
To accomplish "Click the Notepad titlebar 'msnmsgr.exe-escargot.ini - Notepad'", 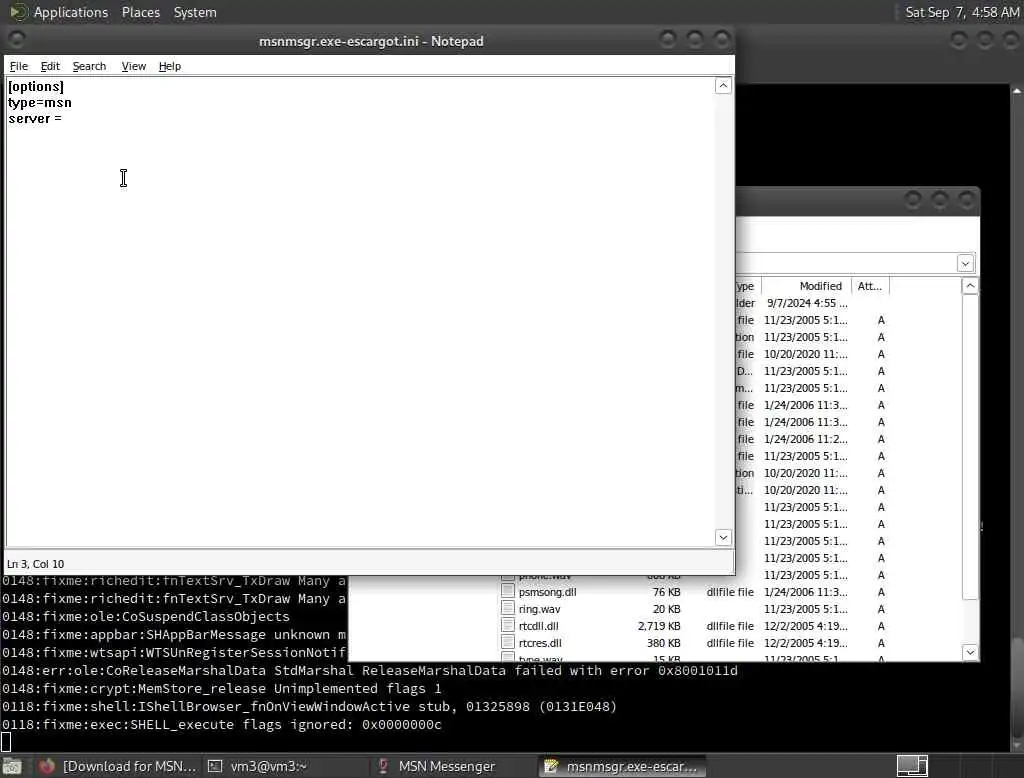I will [x=371, y=41].
